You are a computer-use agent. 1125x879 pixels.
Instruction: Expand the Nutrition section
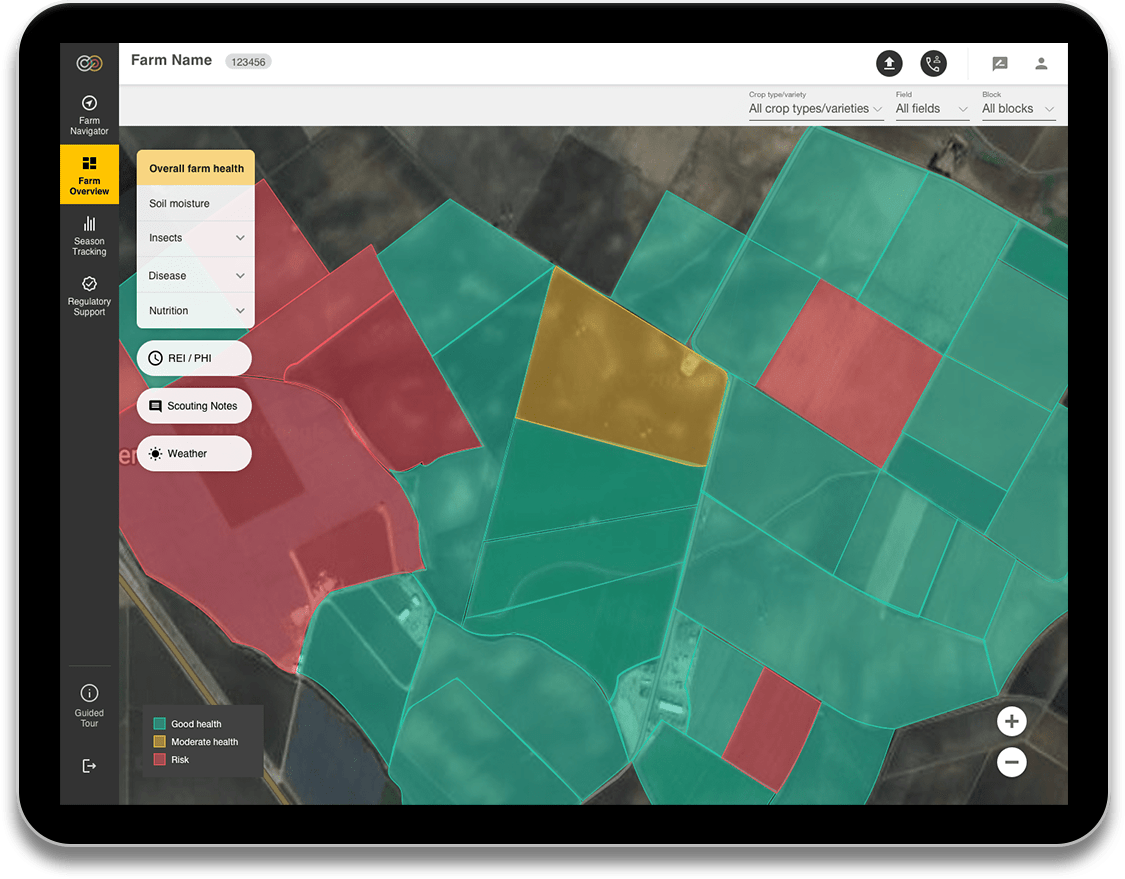pyautogui.click(x=240, y=311)
